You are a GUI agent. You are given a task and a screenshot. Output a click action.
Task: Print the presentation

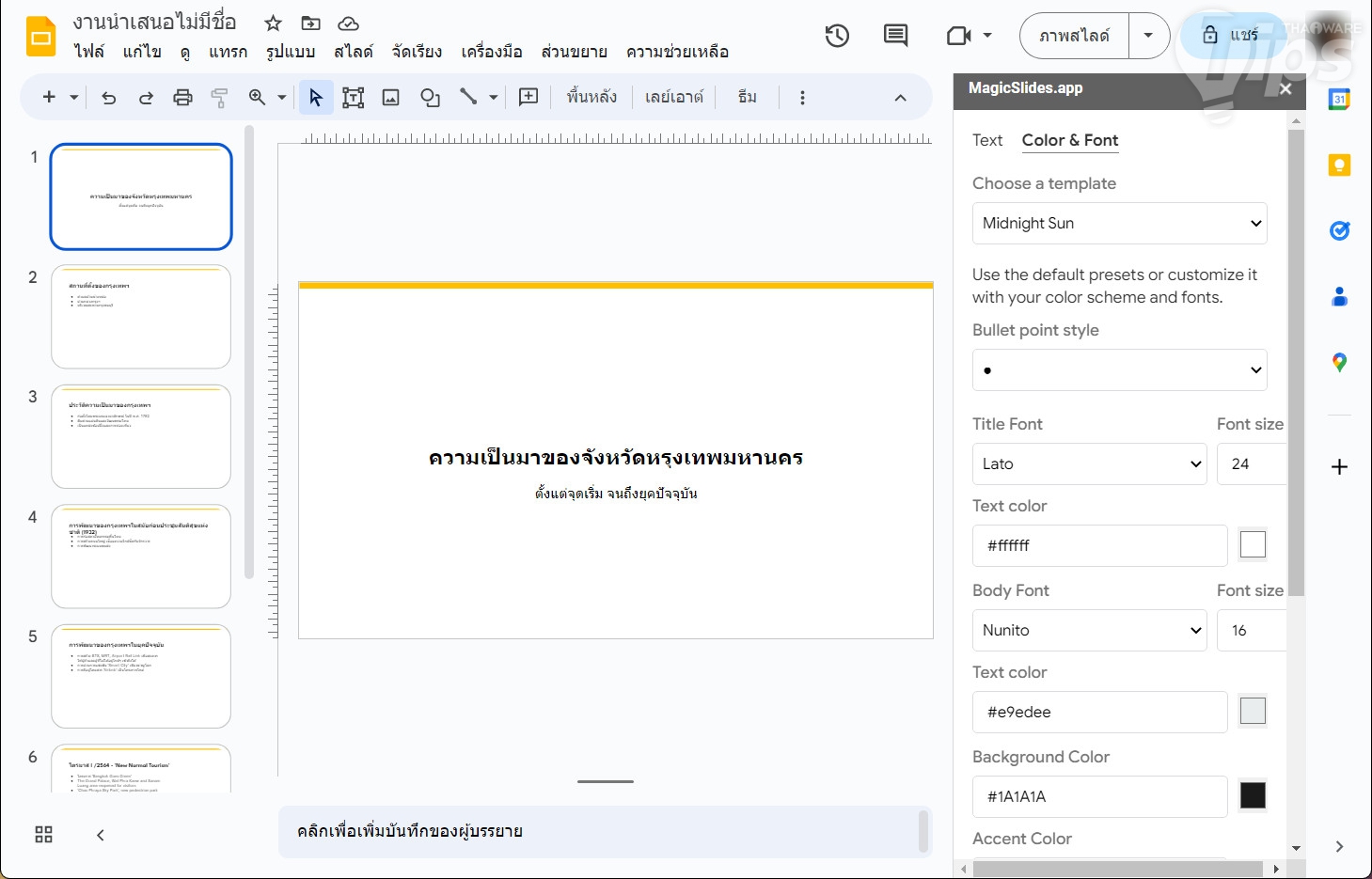click(x=182, y=97)
